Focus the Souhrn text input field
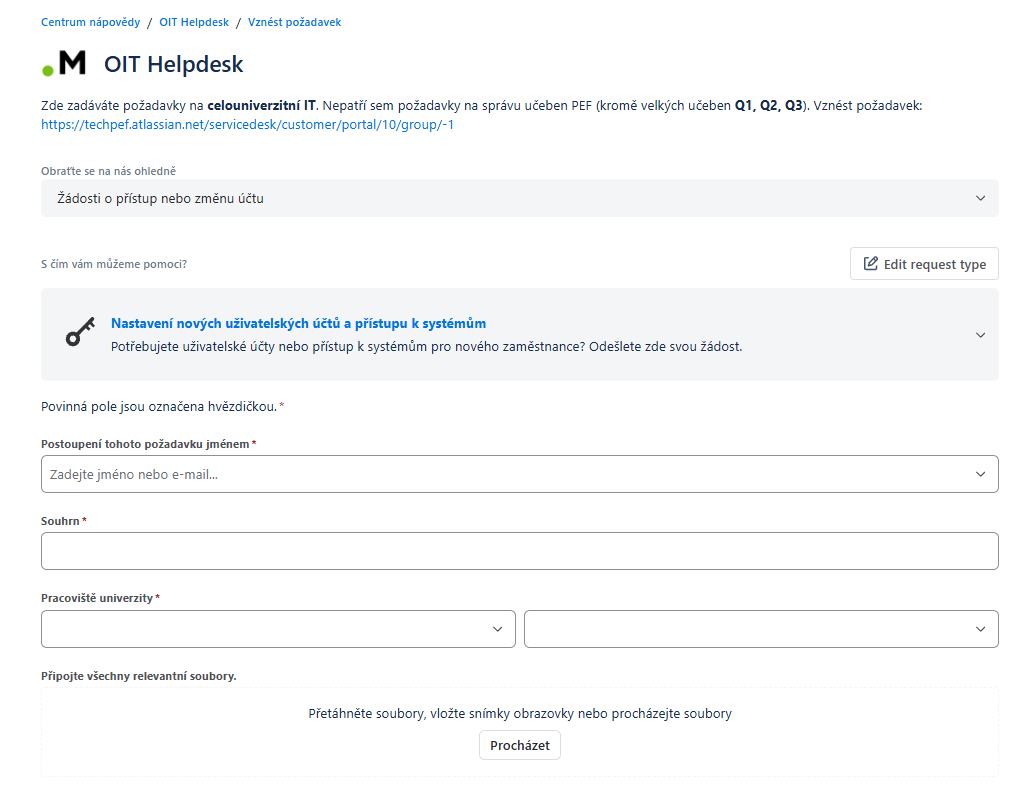 (x=520, y=551)
